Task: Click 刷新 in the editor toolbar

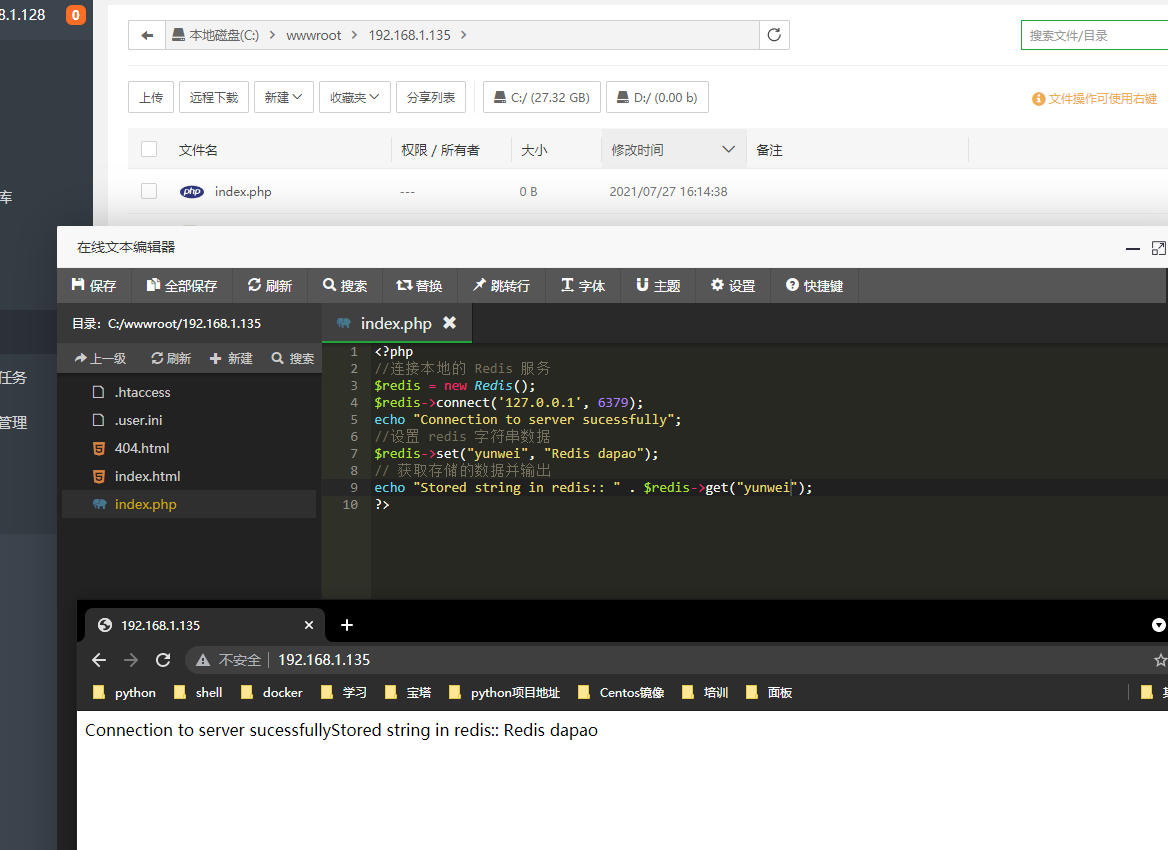Action: (x=270, y=285)
